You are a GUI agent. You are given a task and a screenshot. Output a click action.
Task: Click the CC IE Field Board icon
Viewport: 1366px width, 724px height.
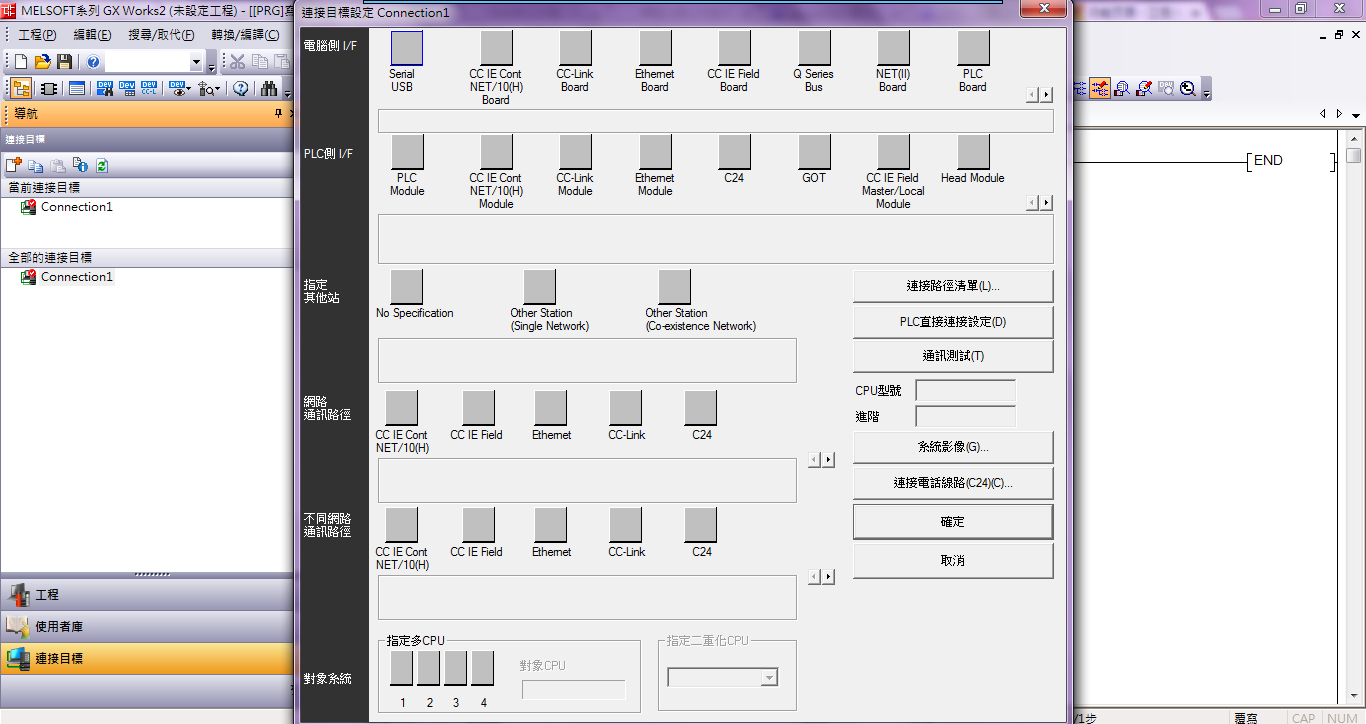(734, 48)
